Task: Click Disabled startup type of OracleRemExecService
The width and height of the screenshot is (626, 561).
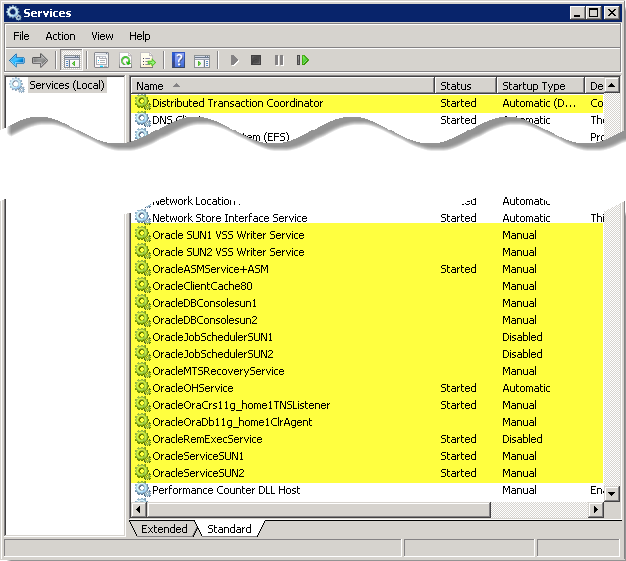Action: [x=522, y=439]
